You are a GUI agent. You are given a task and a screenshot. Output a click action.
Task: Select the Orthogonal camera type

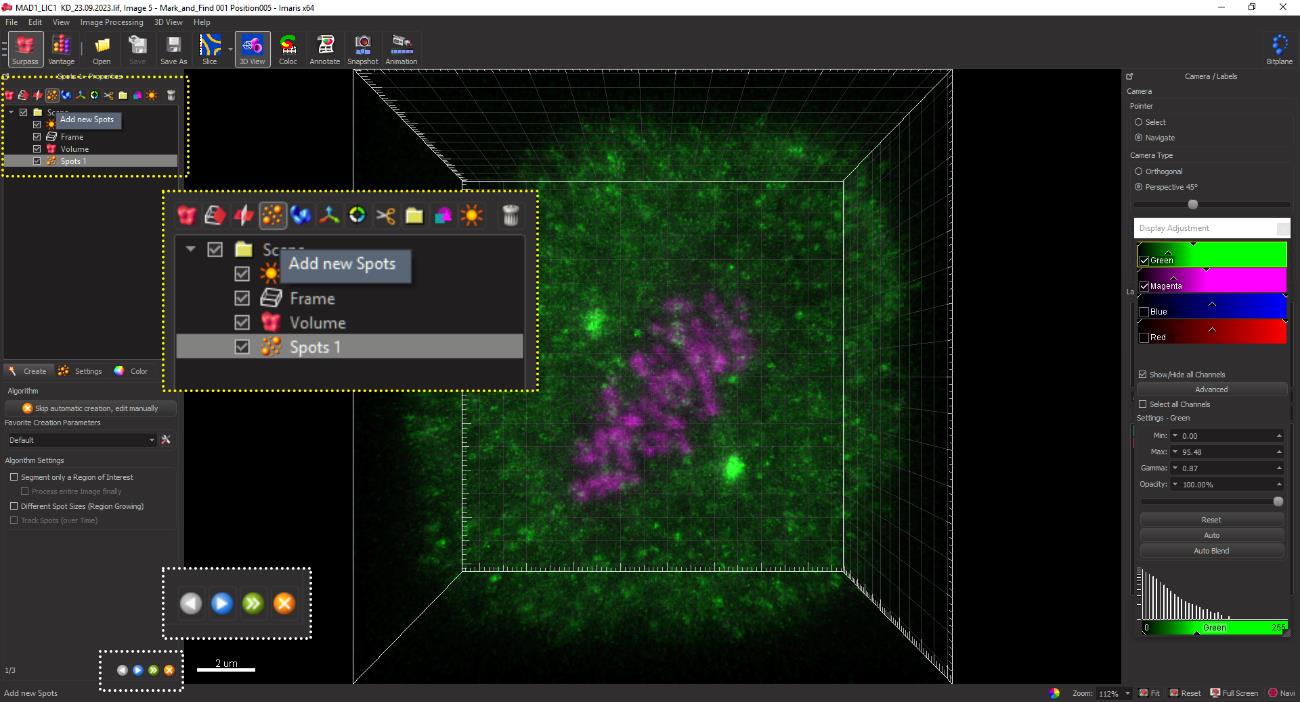tap(1139, 172)
